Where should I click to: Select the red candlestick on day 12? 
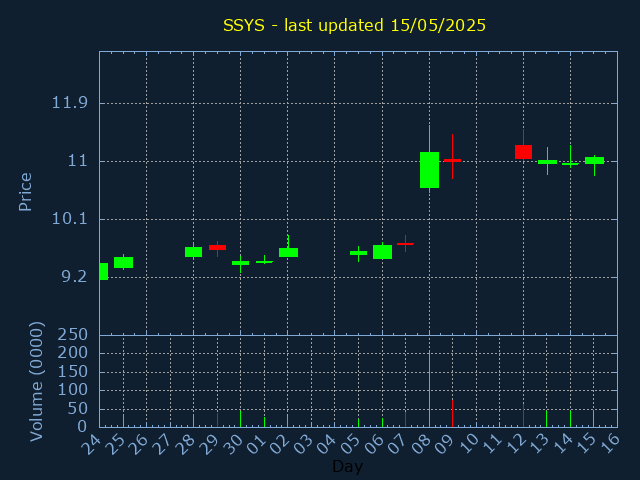(x=523, y=152)
